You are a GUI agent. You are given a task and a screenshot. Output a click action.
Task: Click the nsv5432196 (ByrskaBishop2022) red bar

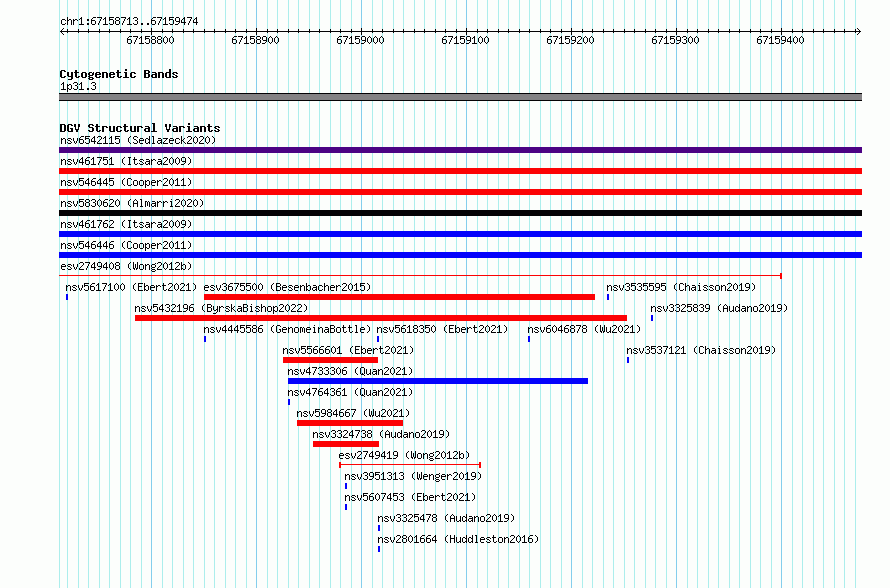click(381, 318)
